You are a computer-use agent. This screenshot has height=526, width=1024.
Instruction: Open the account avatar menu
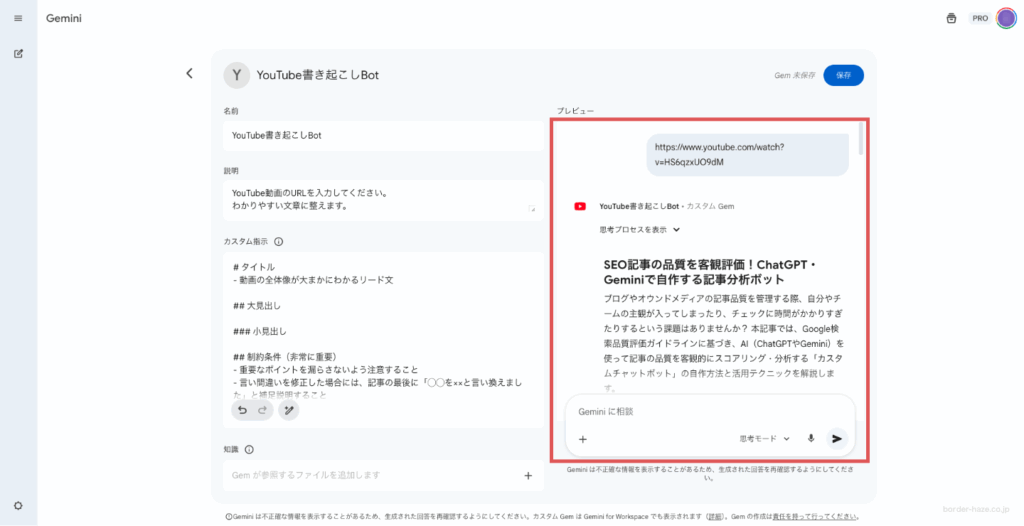(1006, 18)
